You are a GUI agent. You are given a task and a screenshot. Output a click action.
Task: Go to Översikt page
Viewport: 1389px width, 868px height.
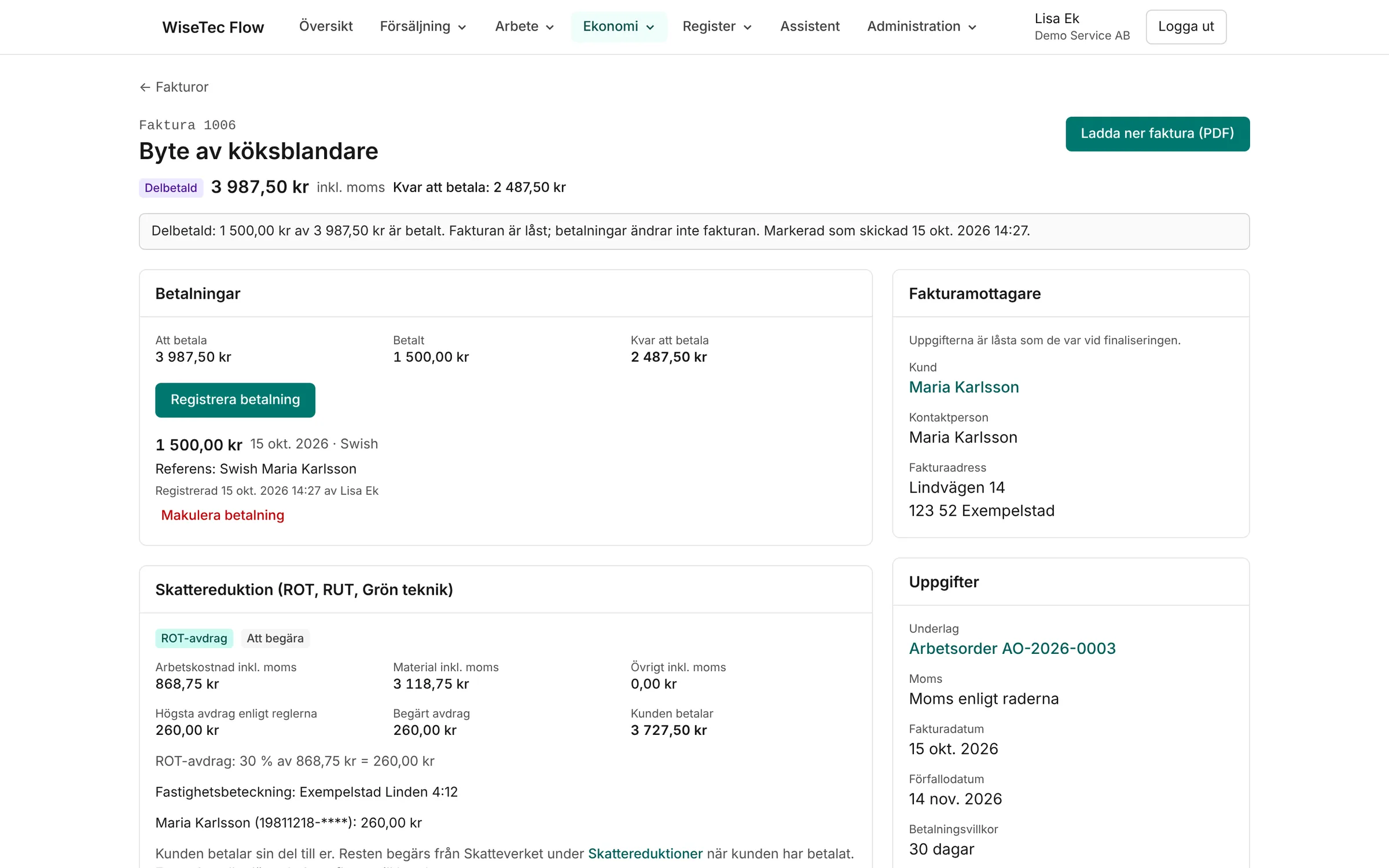pyautogui.click(x=326, y=27)
